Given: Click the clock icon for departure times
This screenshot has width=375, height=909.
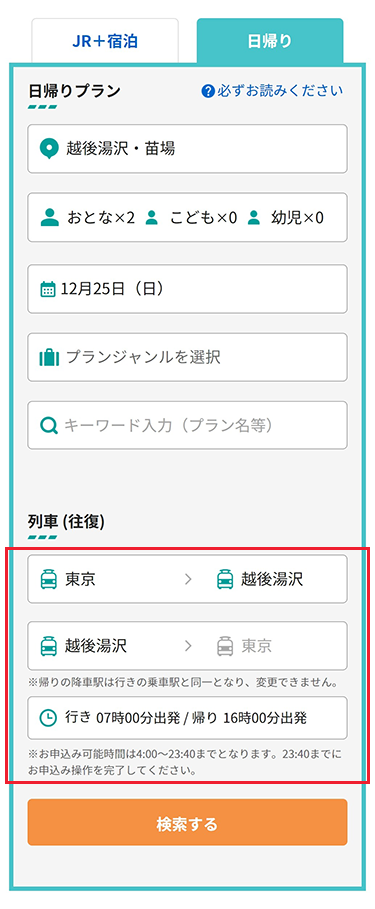Looking at the screenshot, I should click(x=49, y=718).
